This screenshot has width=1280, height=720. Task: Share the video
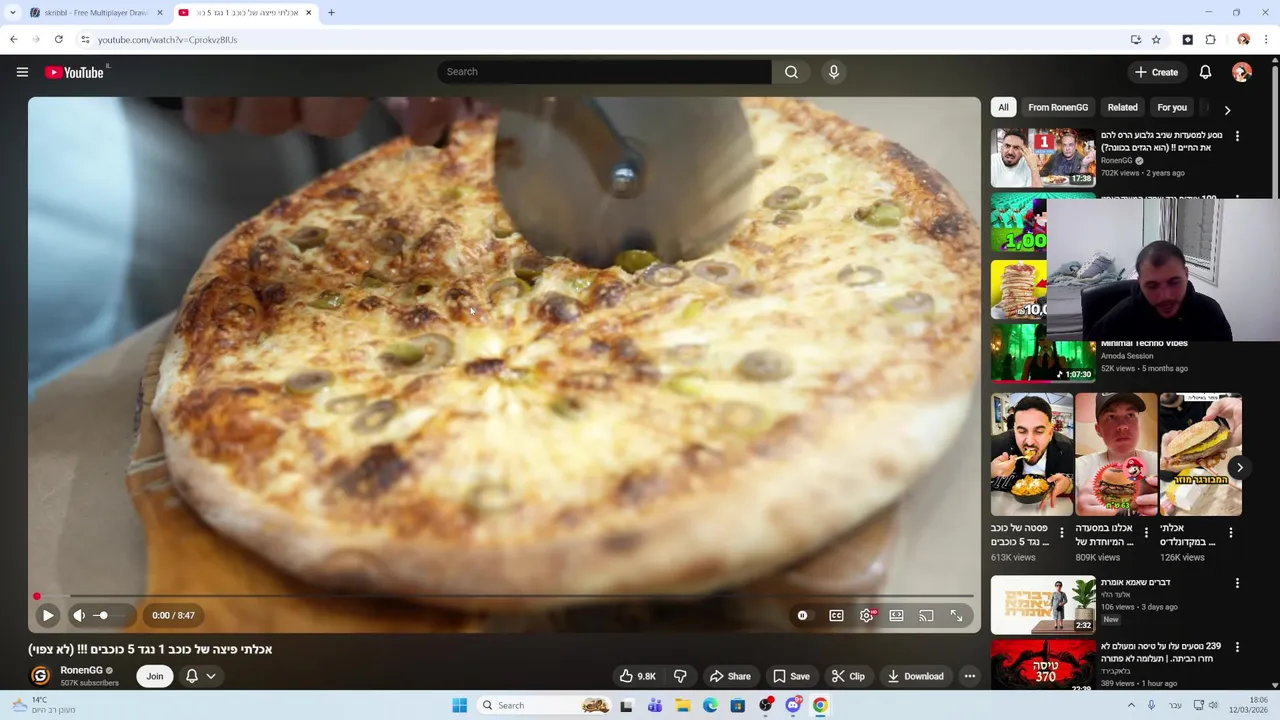730,676
